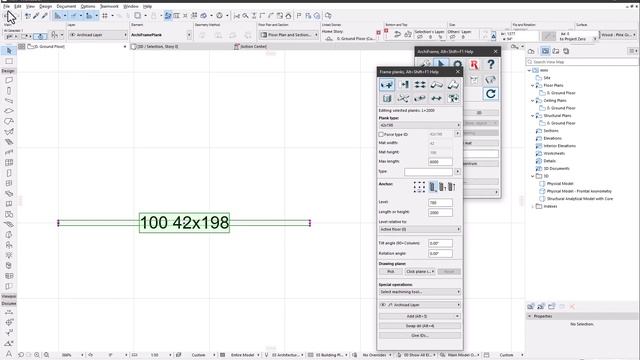Click the opposing arrows icon in Frame planks
This screenshot has width=640, height=360.
(420, 84)
